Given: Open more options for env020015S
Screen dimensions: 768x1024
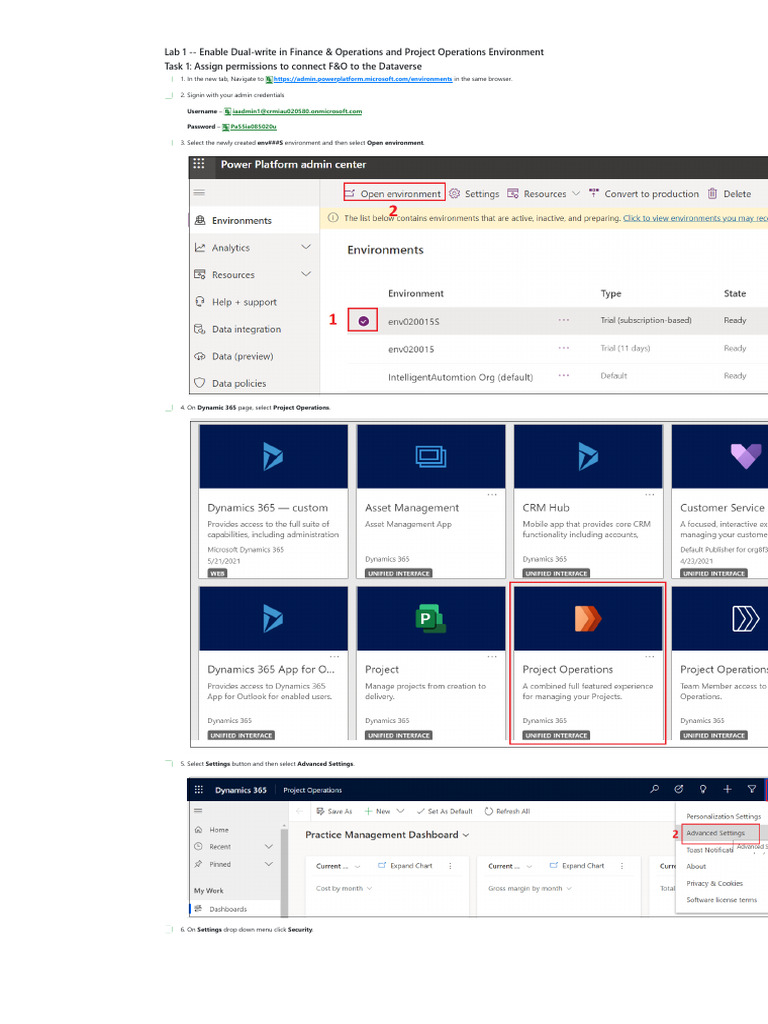Looking at the screenshot, I should [x=564, y=320].
